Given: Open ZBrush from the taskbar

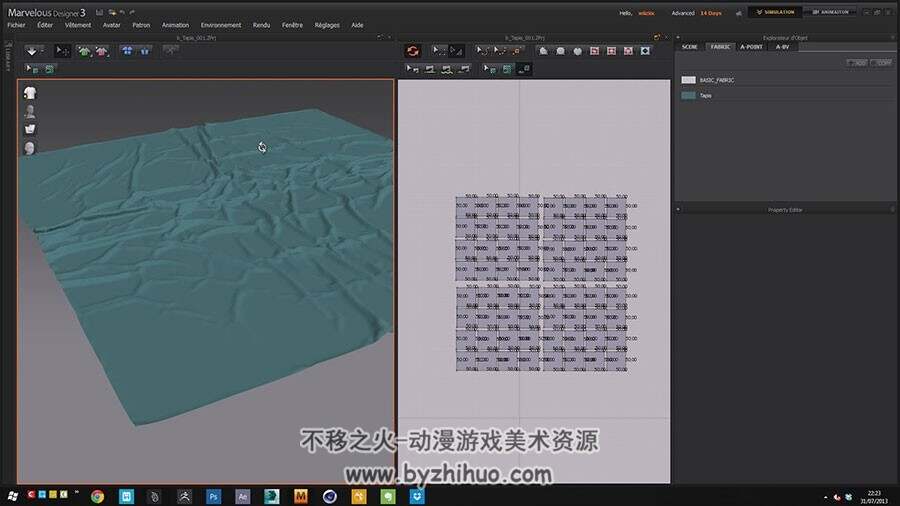Looking at the screenshot, I should click(184, 496).
